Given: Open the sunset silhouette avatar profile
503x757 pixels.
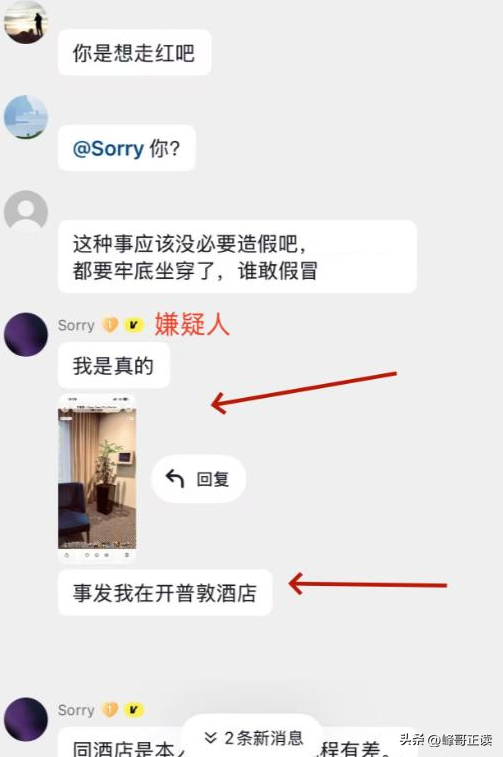Looking at the screenshot, I should pyautogui.click(x=26, y=22).
